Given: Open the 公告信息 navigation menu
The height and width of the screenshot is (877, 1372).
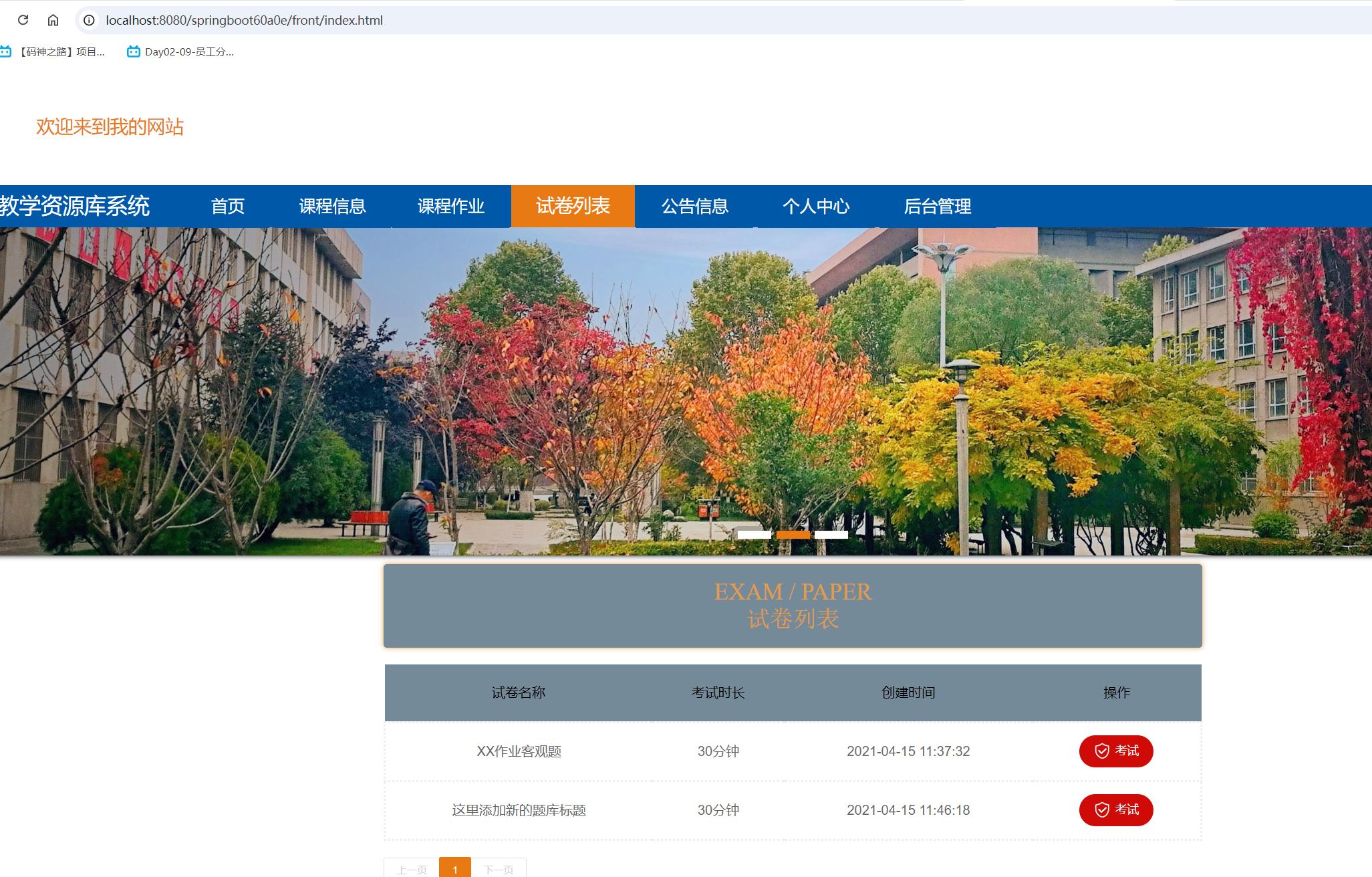Looking at the screenshot, I should (x=695, y=206).
